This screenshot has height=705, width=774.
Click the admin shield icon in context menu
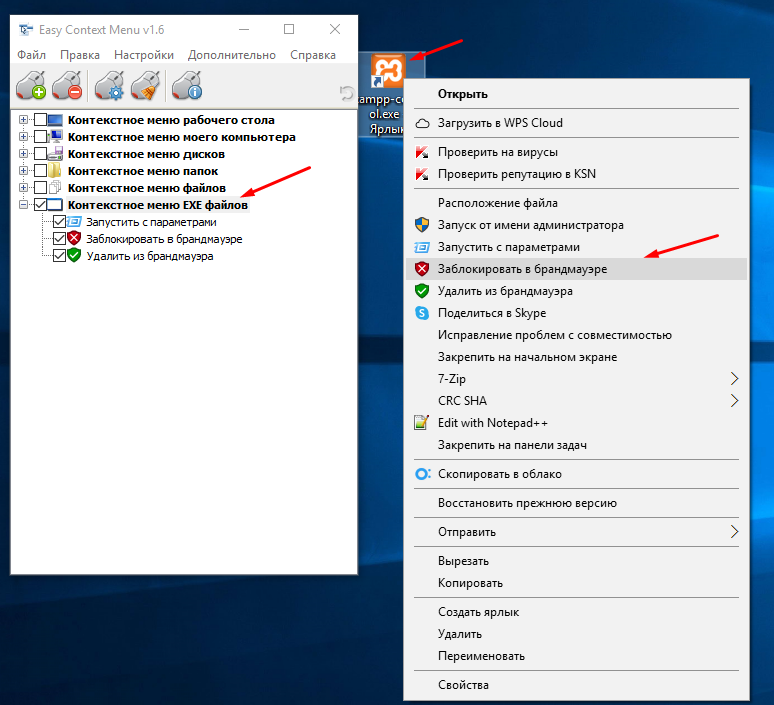[422, 225]
